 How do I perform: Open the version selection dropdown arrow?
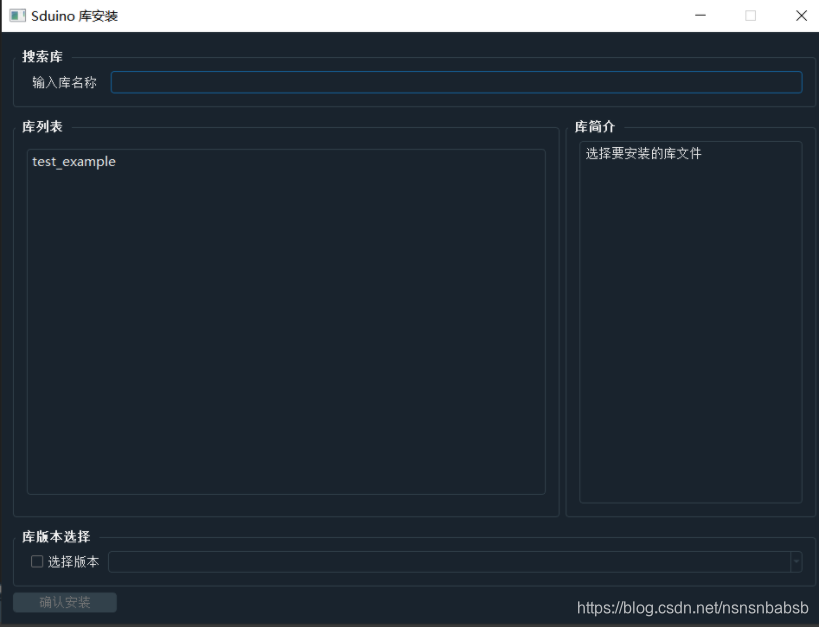coord(795,561)
